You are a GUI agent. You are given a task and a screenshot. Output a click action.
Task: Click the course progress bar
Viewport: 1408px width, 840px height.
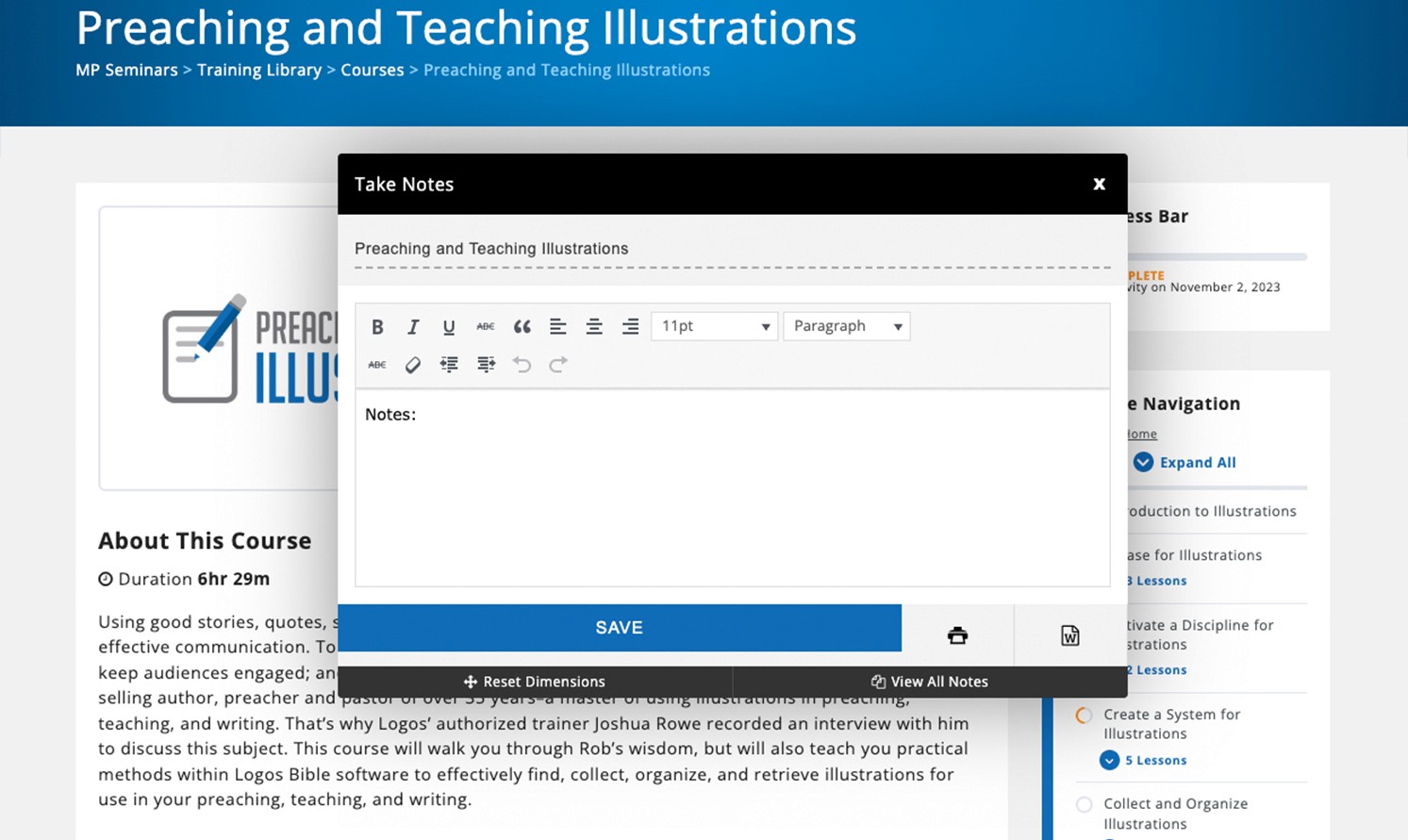click(x=1217, y=256)
